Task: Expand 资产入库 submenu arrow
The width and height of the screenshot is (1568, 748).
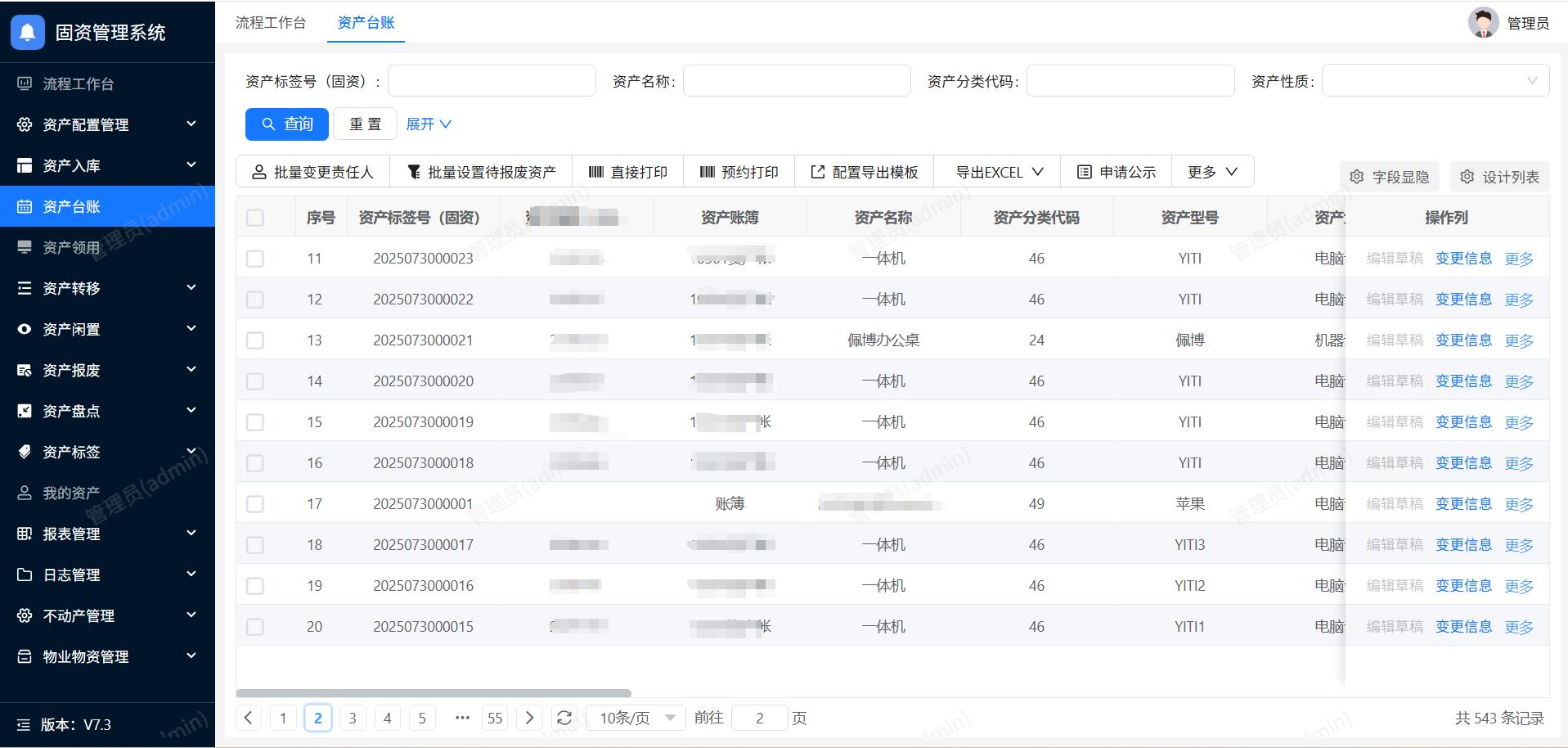Action: 191,164
